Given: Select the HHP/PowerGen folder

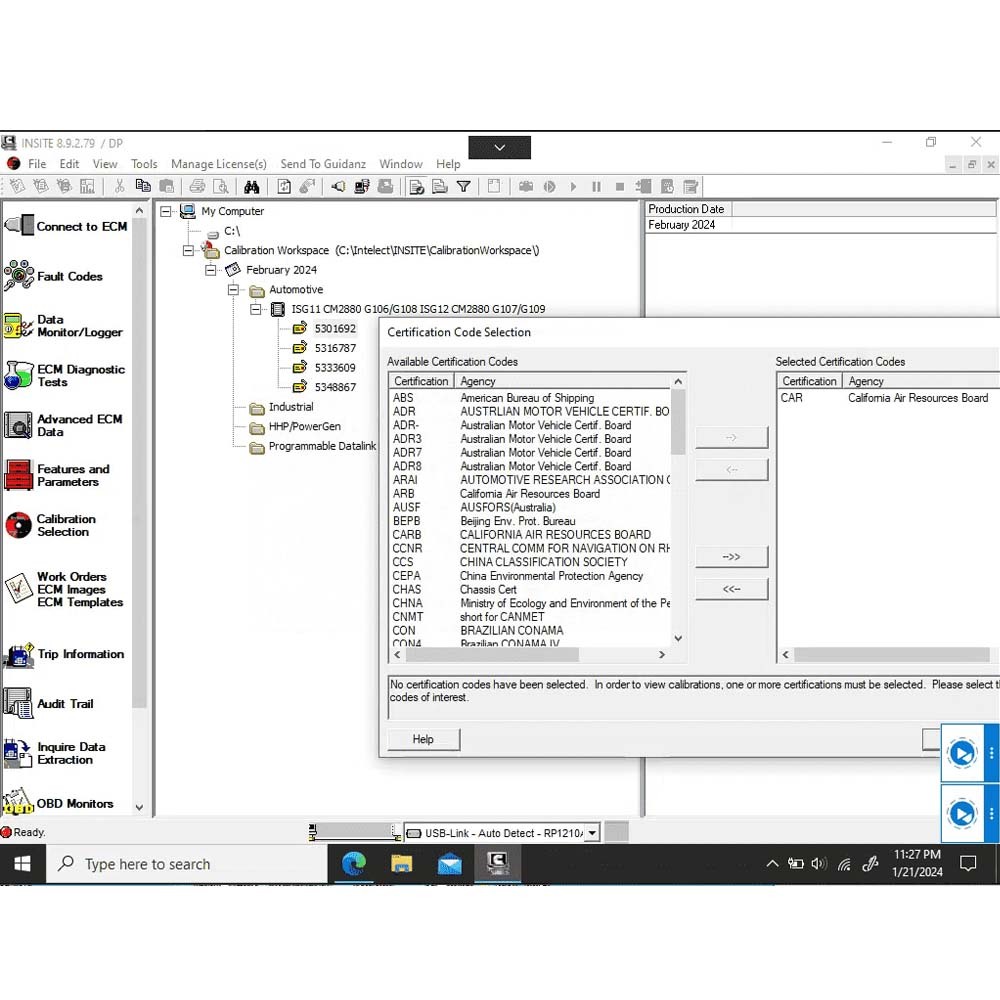Looking at the screenshot, I should [304, 427].
